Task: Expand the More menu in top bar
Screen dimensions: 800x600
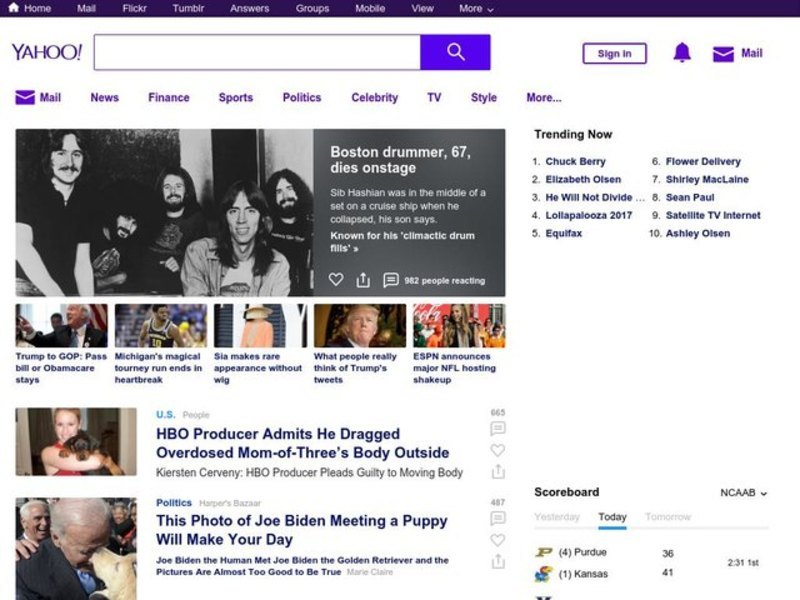Action: pyautogui.click(x=476, y=8)
